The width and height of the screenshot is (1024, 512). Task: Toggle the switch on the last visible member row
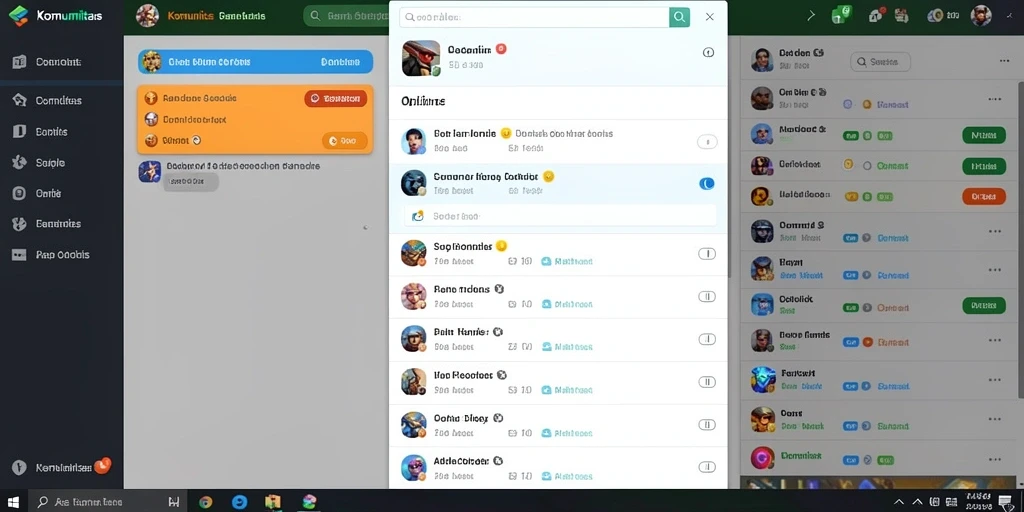tap(707, 467)
